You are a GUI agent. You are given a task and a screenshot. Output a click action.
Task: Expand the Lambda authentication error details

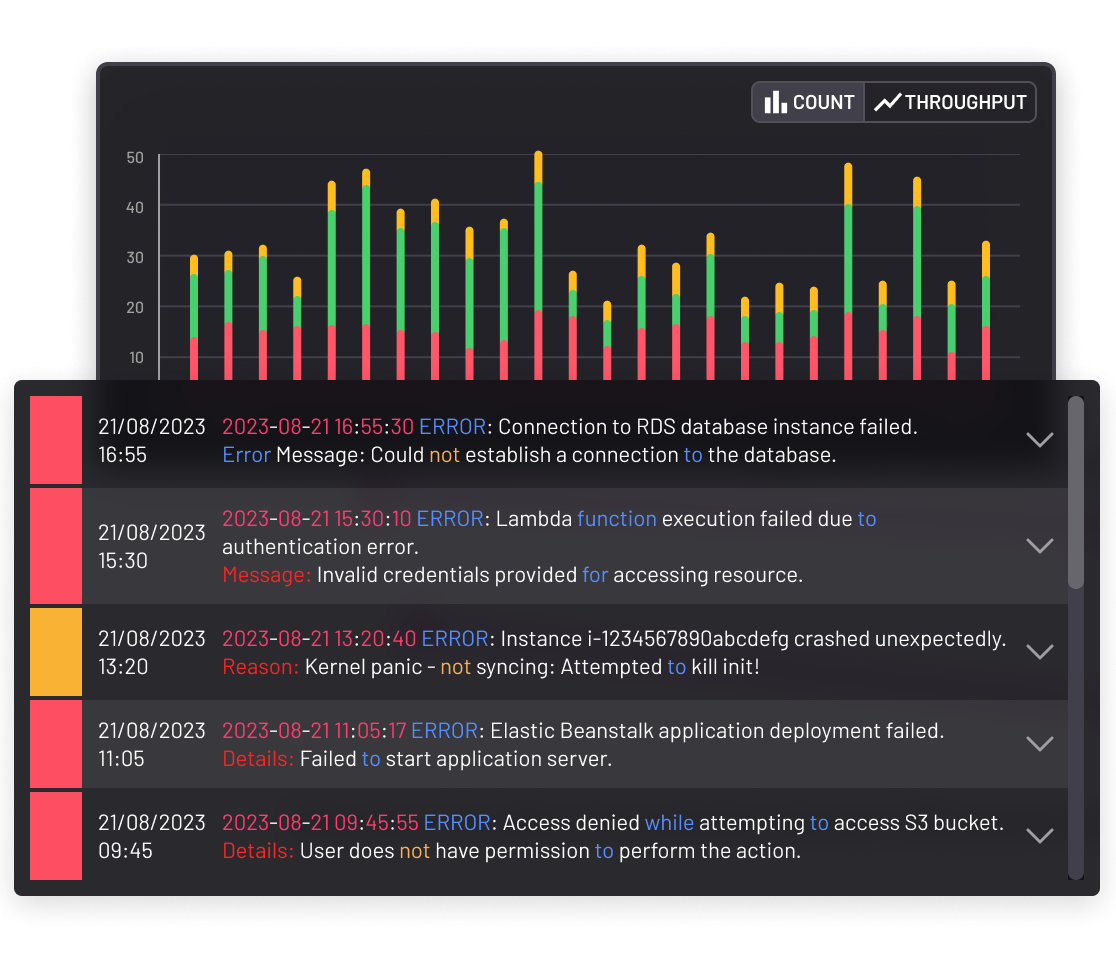(x=1039, y=546)
